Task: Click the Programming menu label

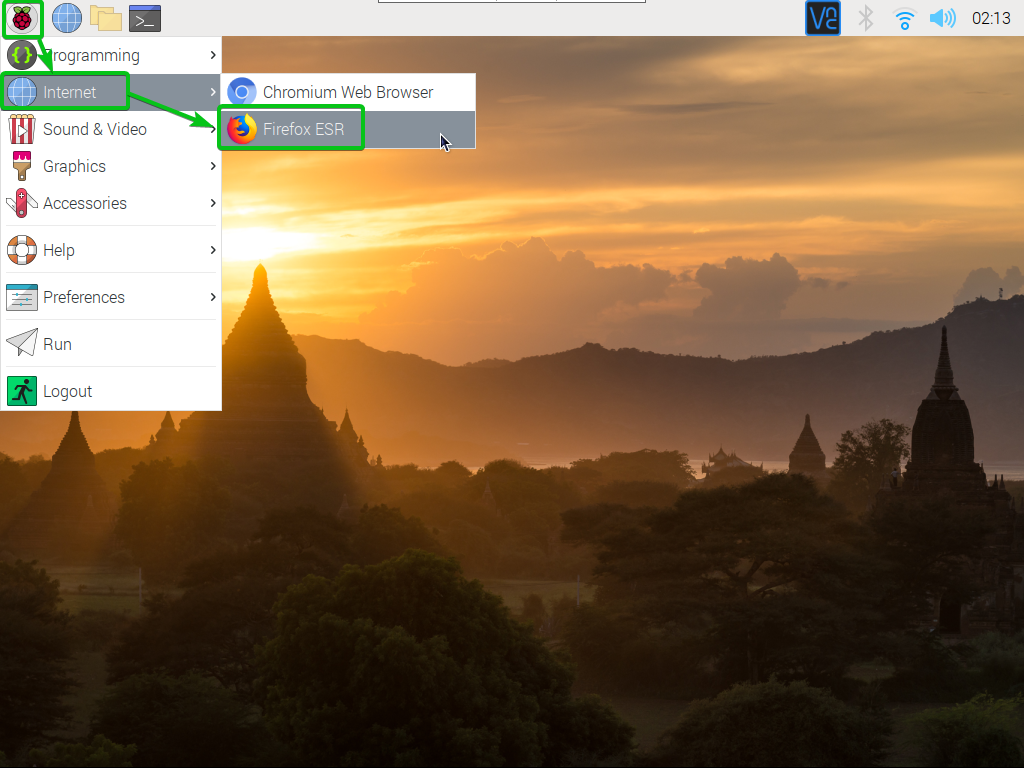Action: (x=91, y=56)
